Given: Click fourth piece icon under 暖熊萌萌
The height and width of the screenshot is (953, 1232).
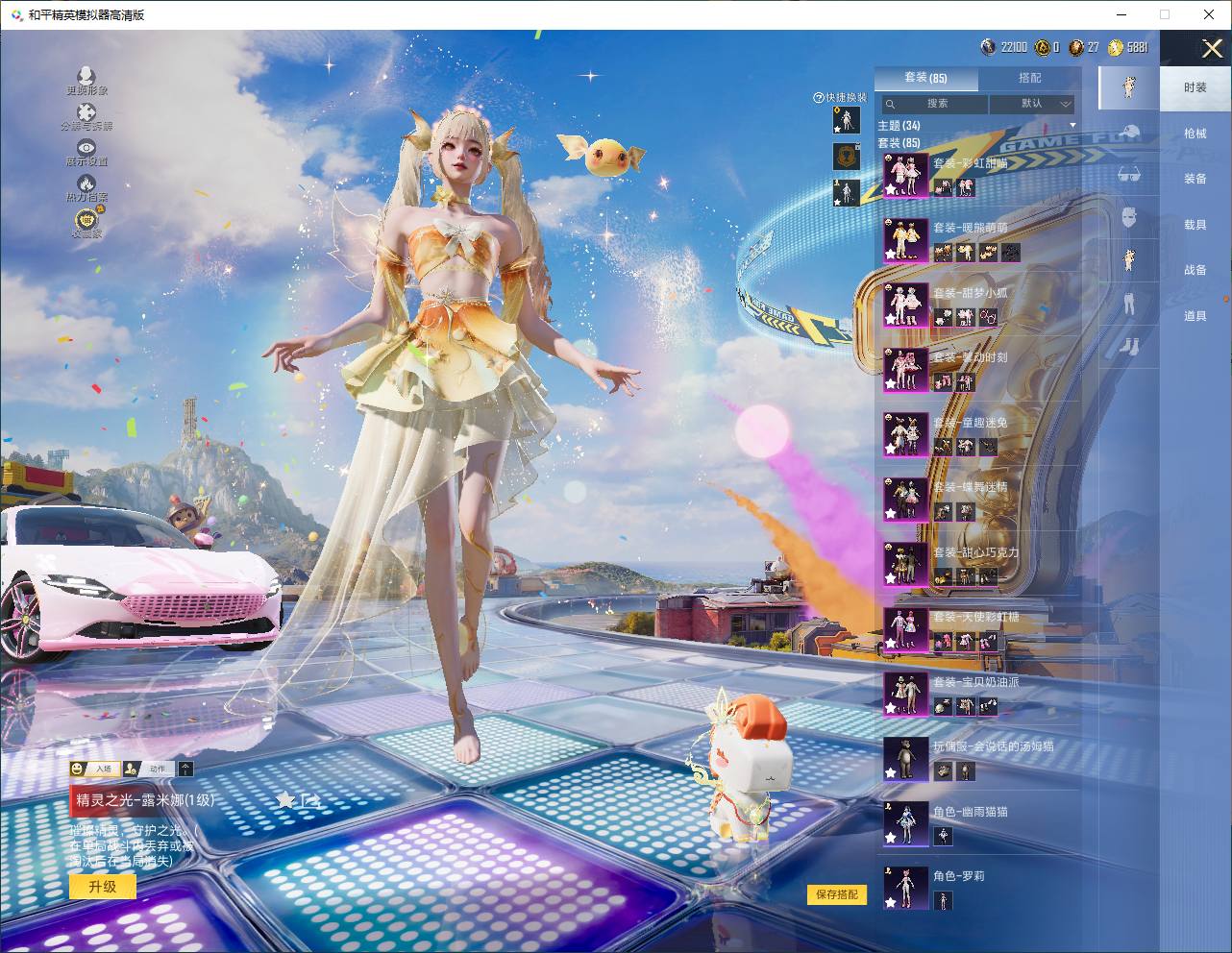Looking at the screenshot, I should (x=1011, y=253).
